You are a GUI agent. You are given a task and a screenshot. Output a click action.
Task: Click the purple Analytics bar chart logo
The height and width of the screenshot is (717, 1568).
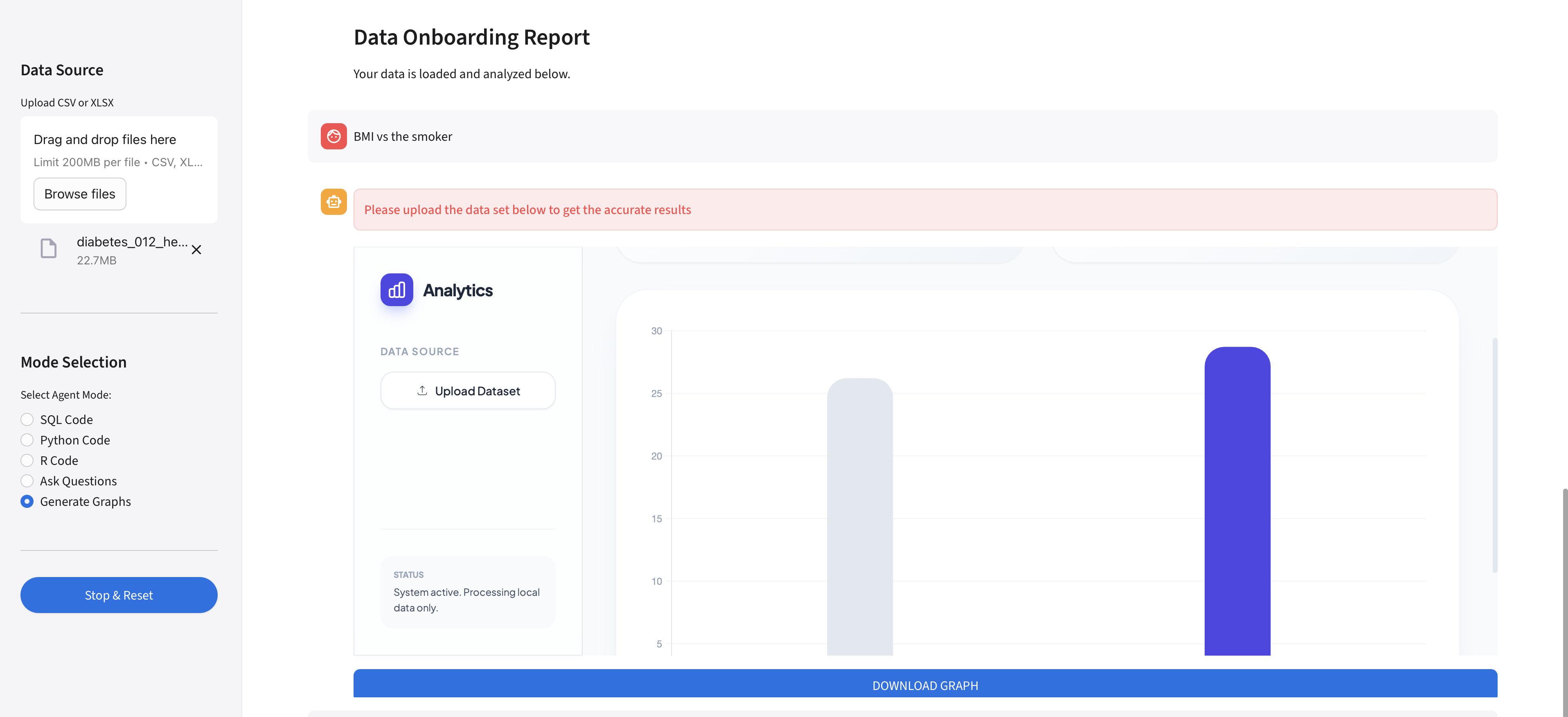point(396,290)
